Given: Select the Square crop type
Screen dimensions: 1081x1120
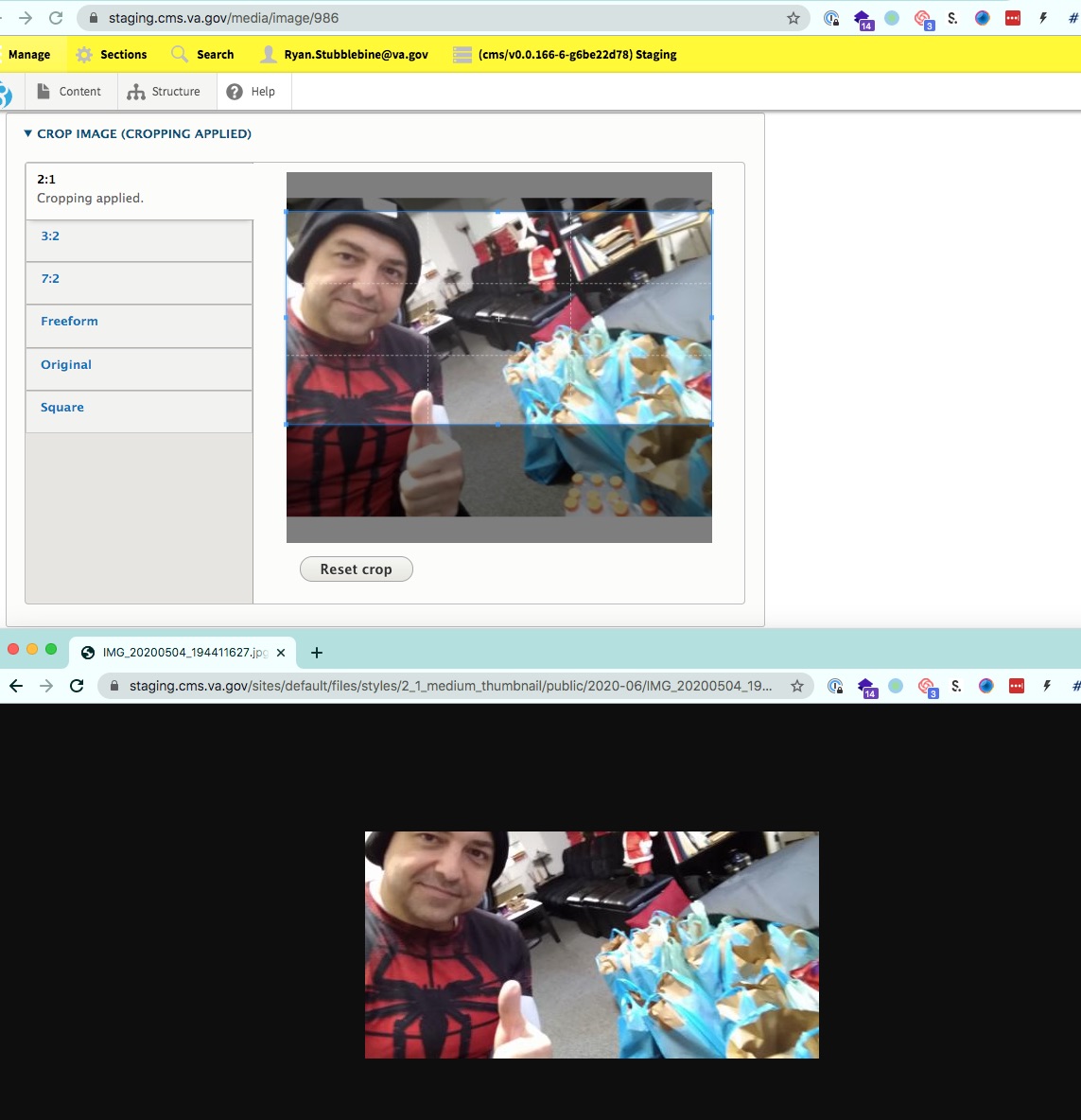Looking at the screenshot, I should 139,411.
